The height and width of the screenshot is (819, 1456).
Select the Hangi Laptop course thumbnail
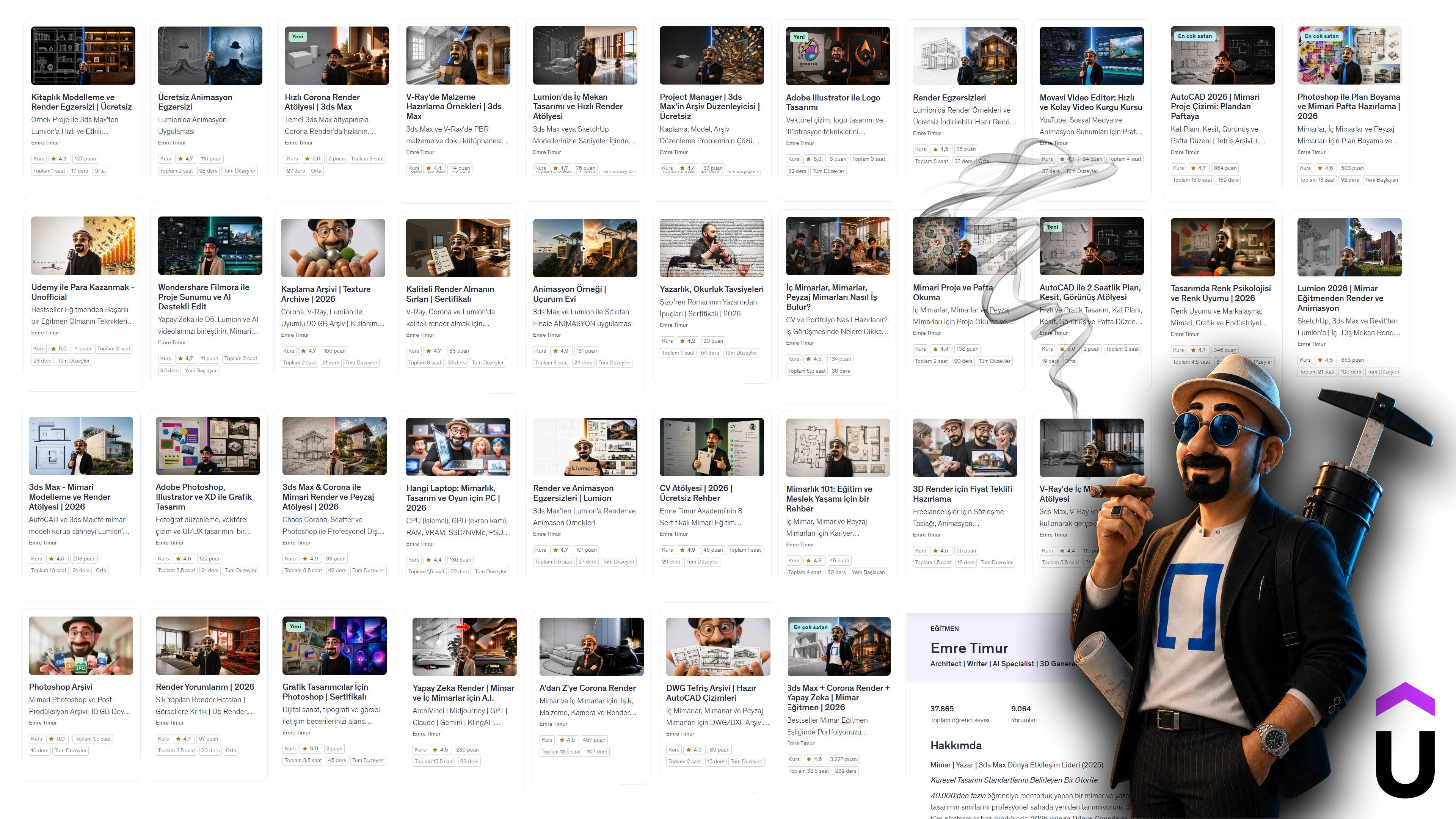point(458,447)
